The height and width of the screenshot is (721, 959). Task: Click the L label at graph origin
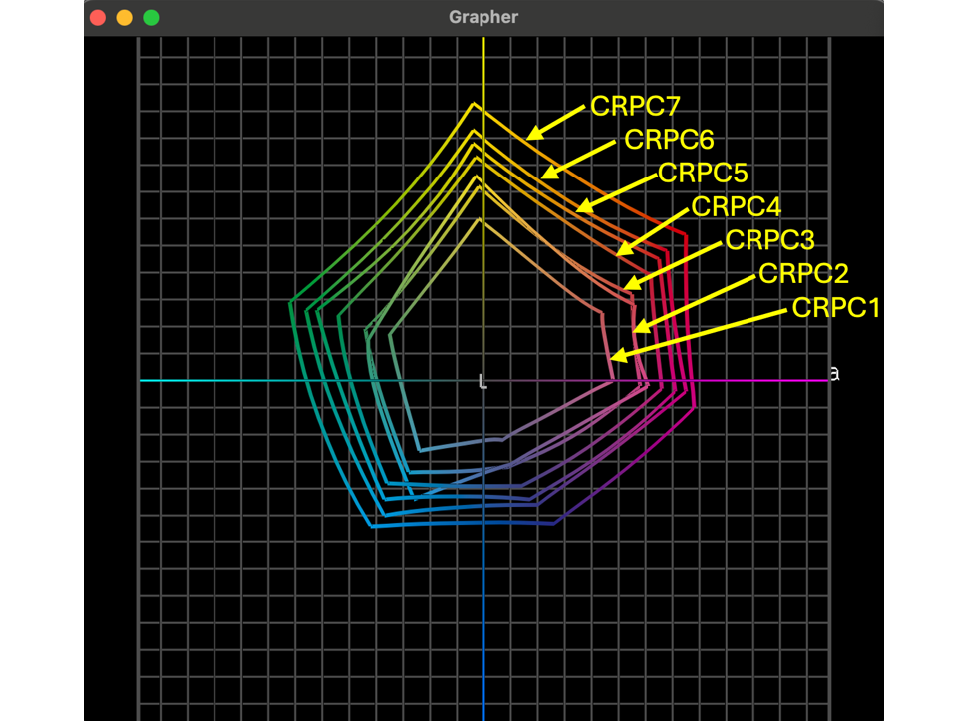(x=483, y=382)
